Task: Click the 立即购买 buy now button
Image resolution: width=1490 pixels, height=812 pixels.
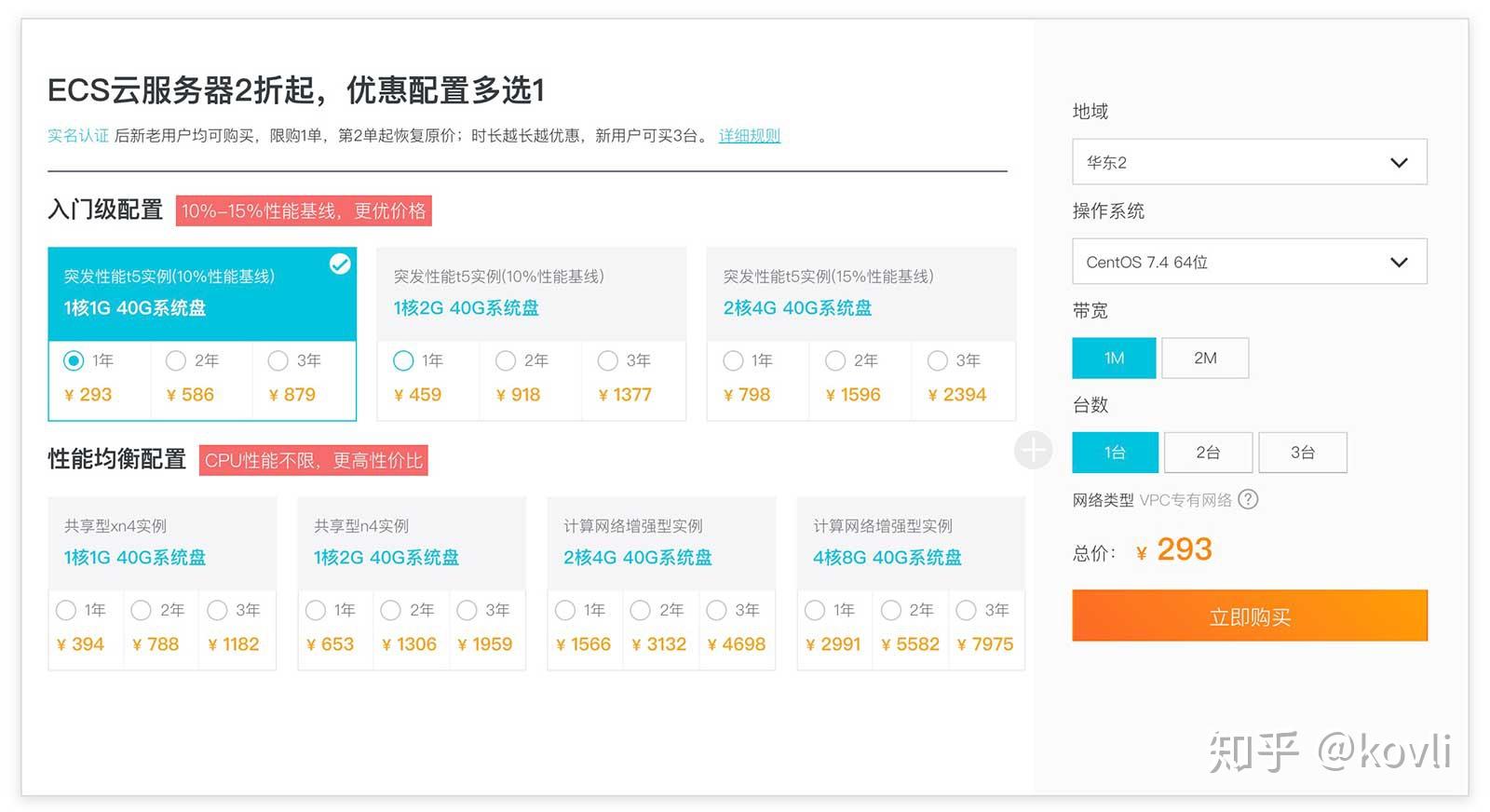Action: tap(1249, 616)
